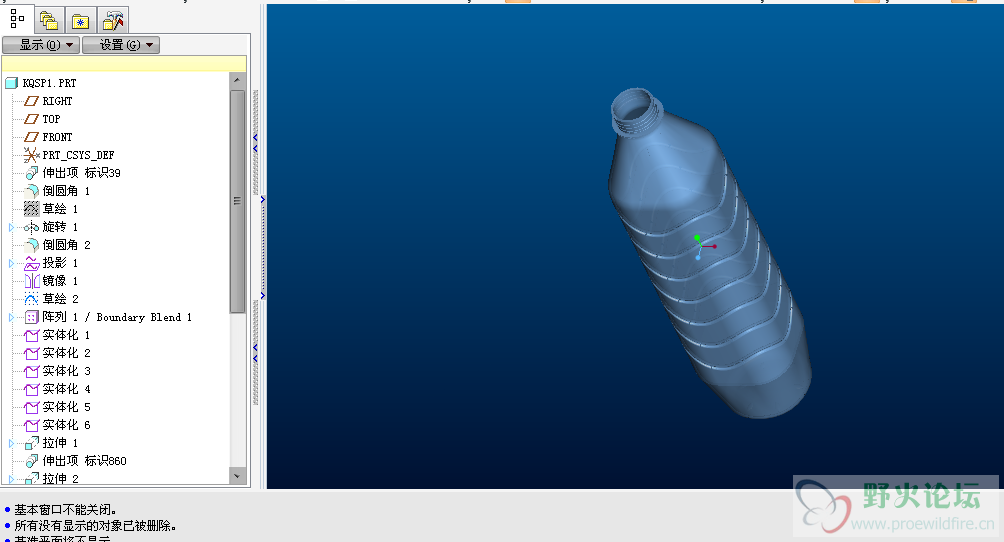Select the 投影 1 projection icon
Screen dimensions: 1004x542
31,263
